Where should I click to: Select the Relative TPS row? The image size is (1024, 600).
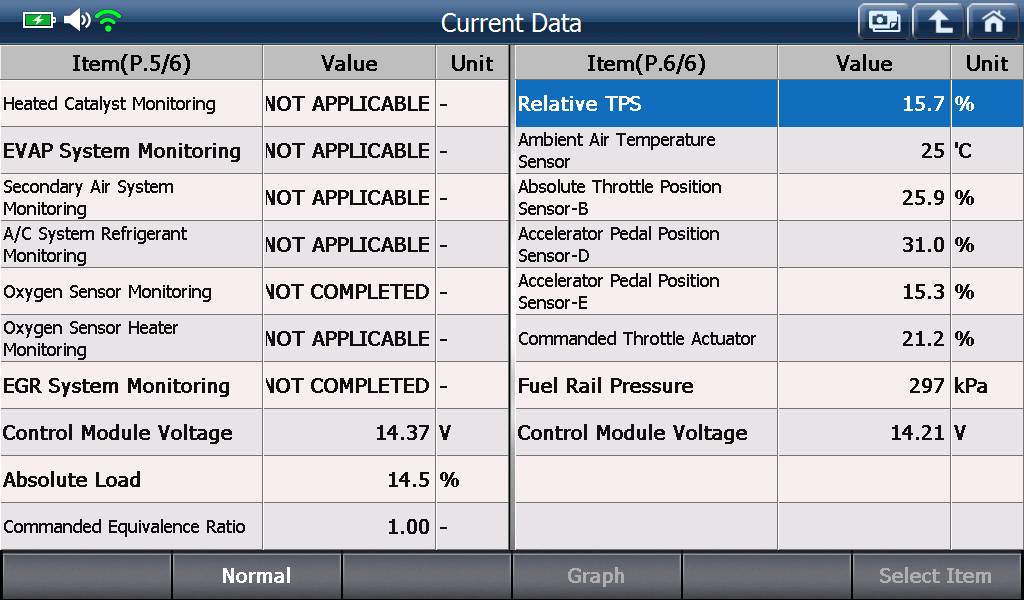pos(769,103)
